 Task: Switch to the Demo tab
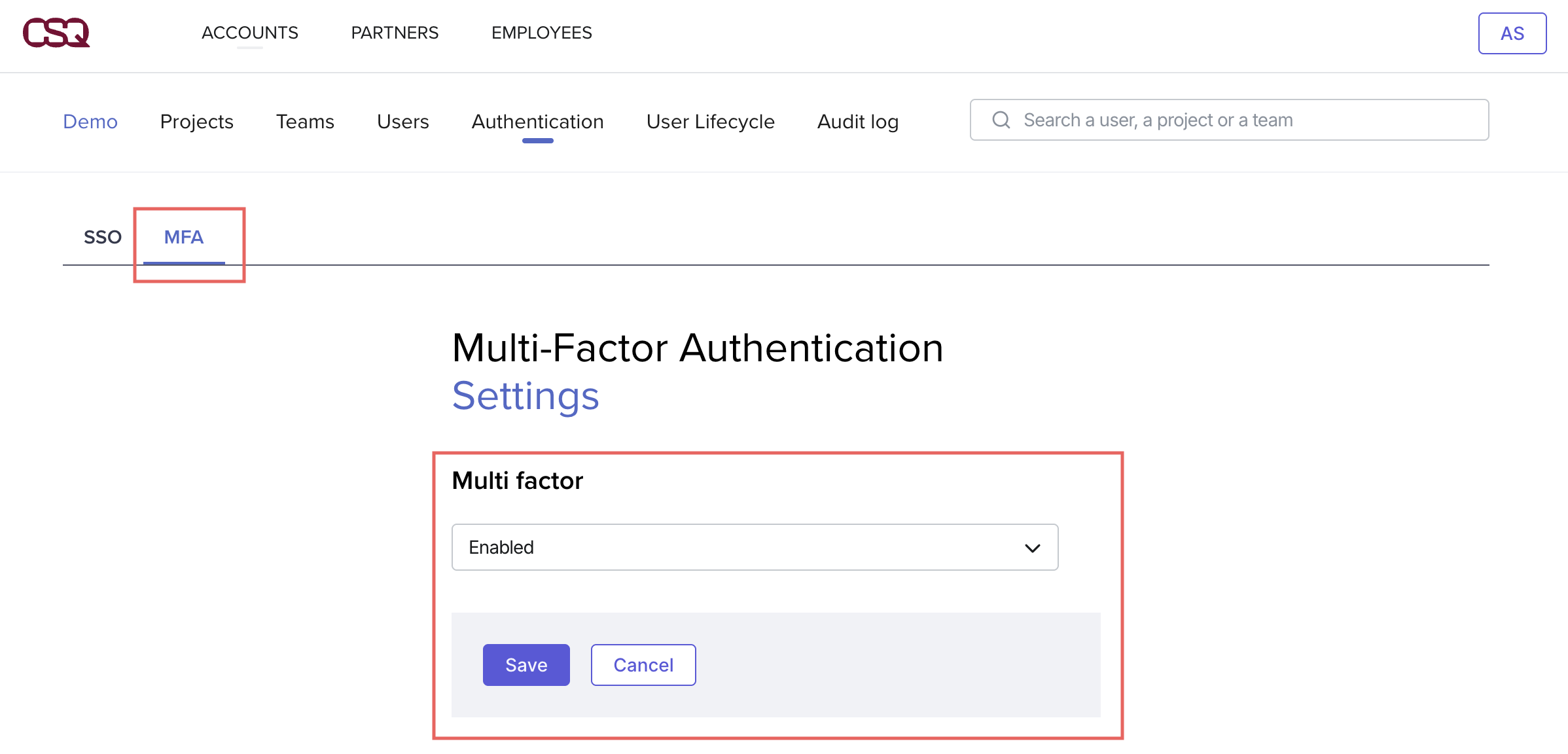coord(90,121)
